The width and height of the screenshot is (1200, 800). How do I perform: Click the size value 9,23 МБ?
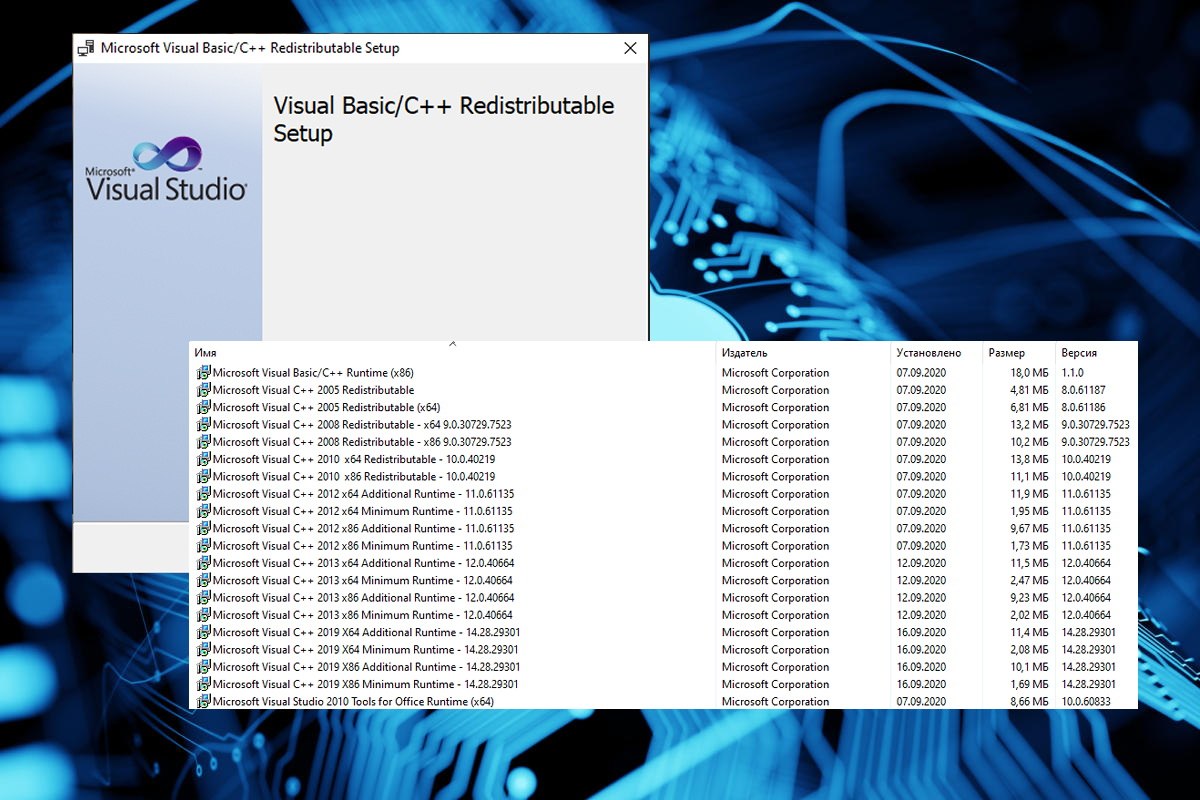coord(1027,598)
